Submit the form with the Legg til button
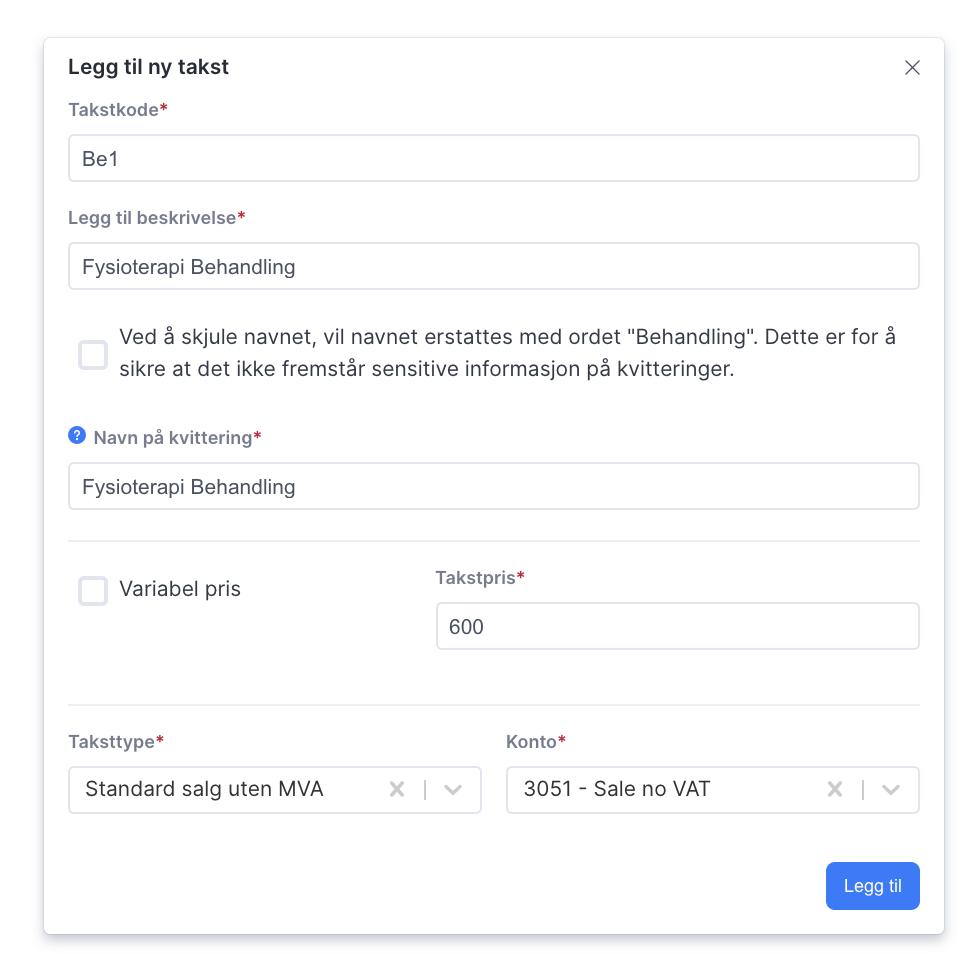Viewport: 978px width, 976px height. tap(873, 886)
